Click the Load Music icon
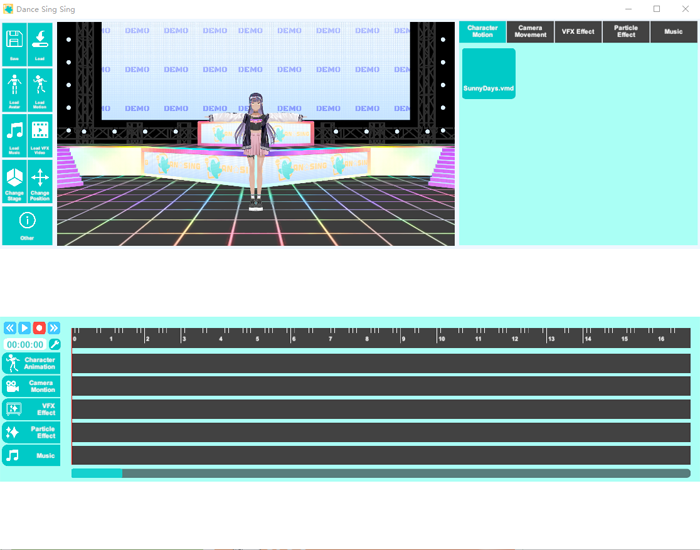The height and width of the screenshot is (550, 700). pyautogui.click(x=15, y=135)
